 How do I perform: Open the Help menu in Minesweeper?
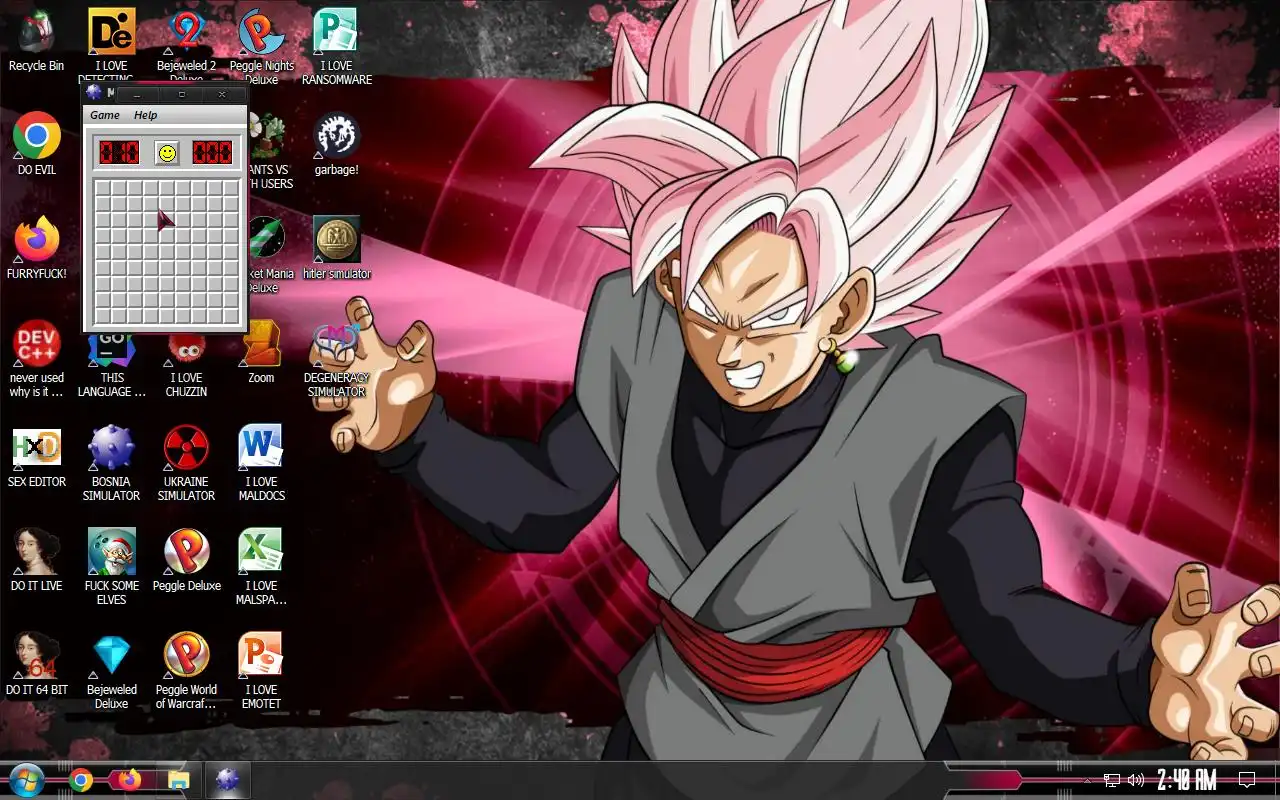tap(146, 115)
